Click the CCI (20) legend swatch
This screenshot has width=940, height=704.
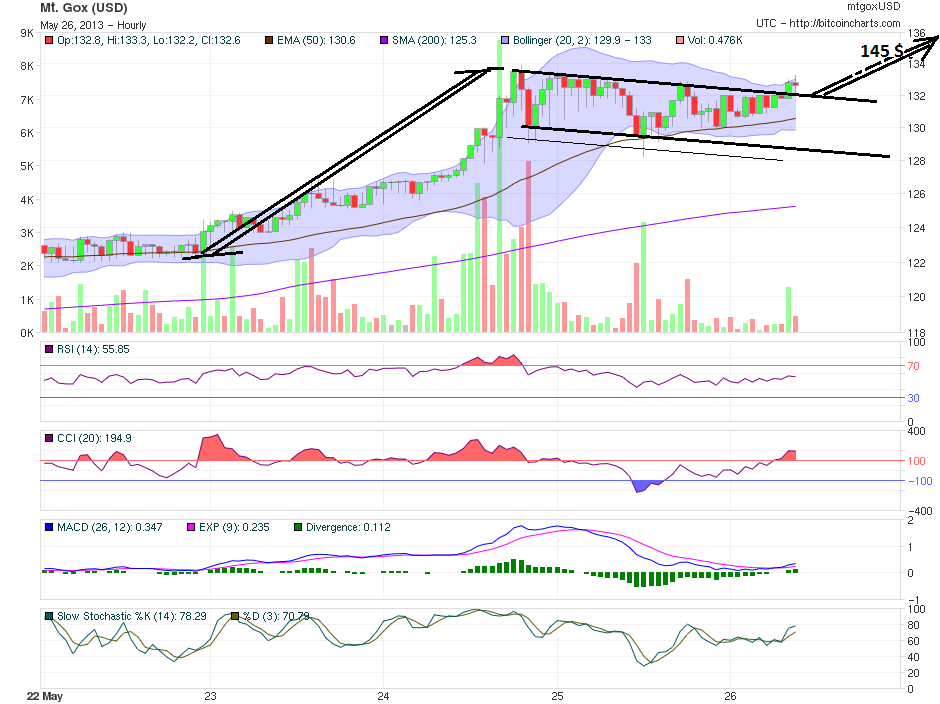(49, 438)
